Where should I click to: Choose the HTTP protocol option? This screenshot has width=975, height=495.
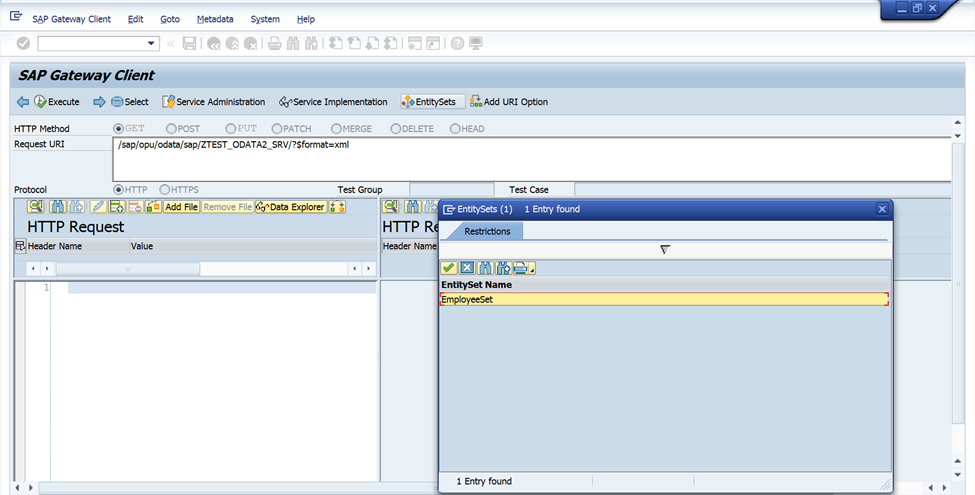pos(118,190)
